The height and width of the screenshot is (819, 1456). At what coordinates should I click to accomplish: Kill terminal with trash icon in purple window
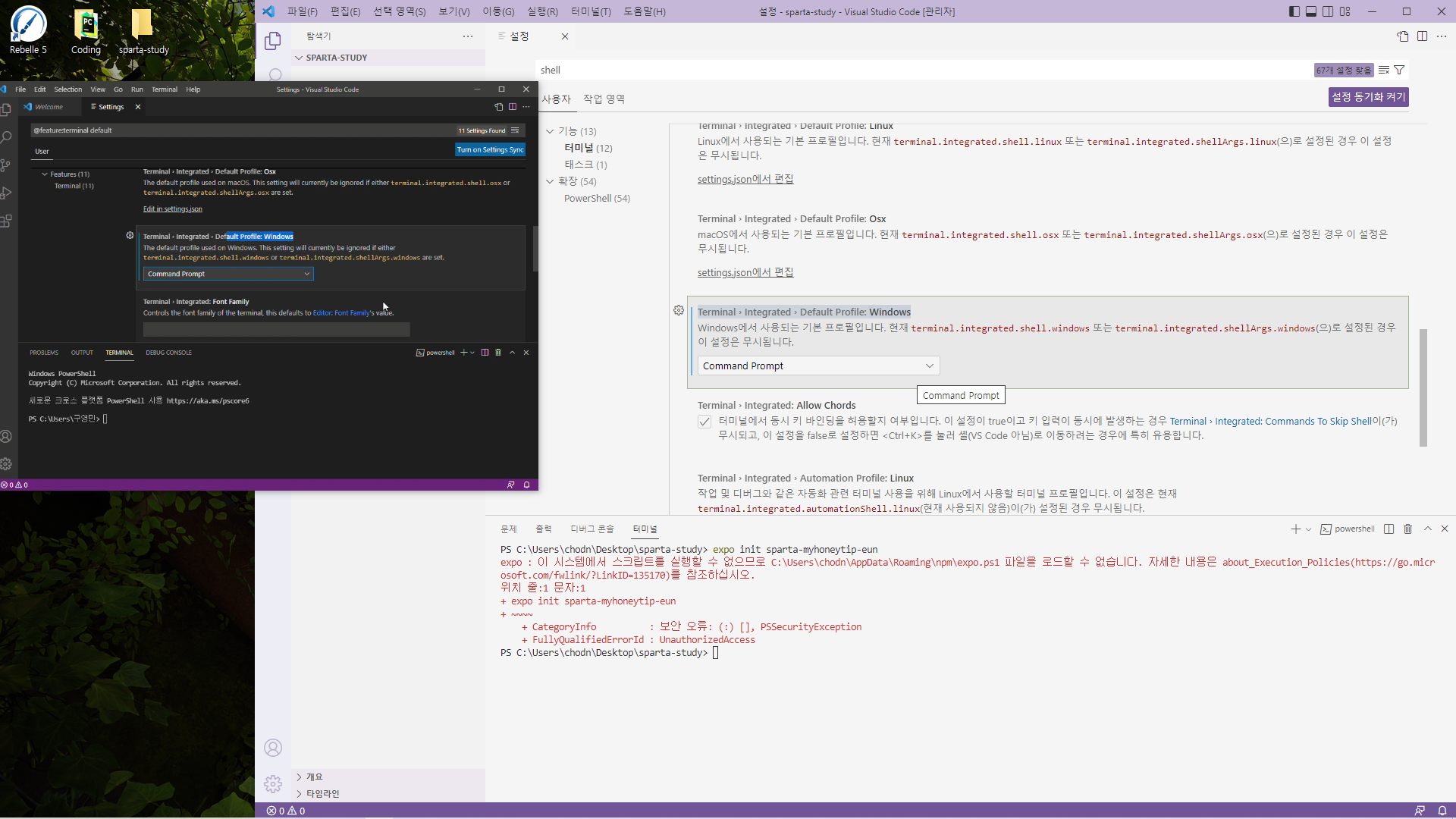pos(1408,529)
